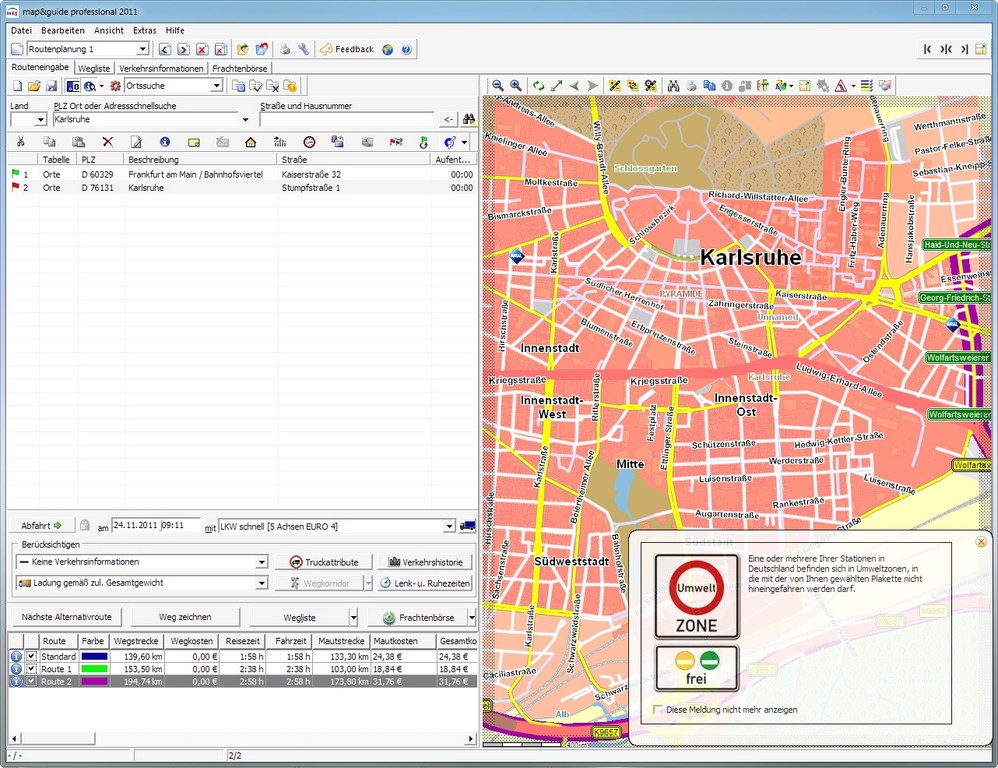Zoom in the map view
The height and width of the screenshot is (768, 998).
(516, 85)
